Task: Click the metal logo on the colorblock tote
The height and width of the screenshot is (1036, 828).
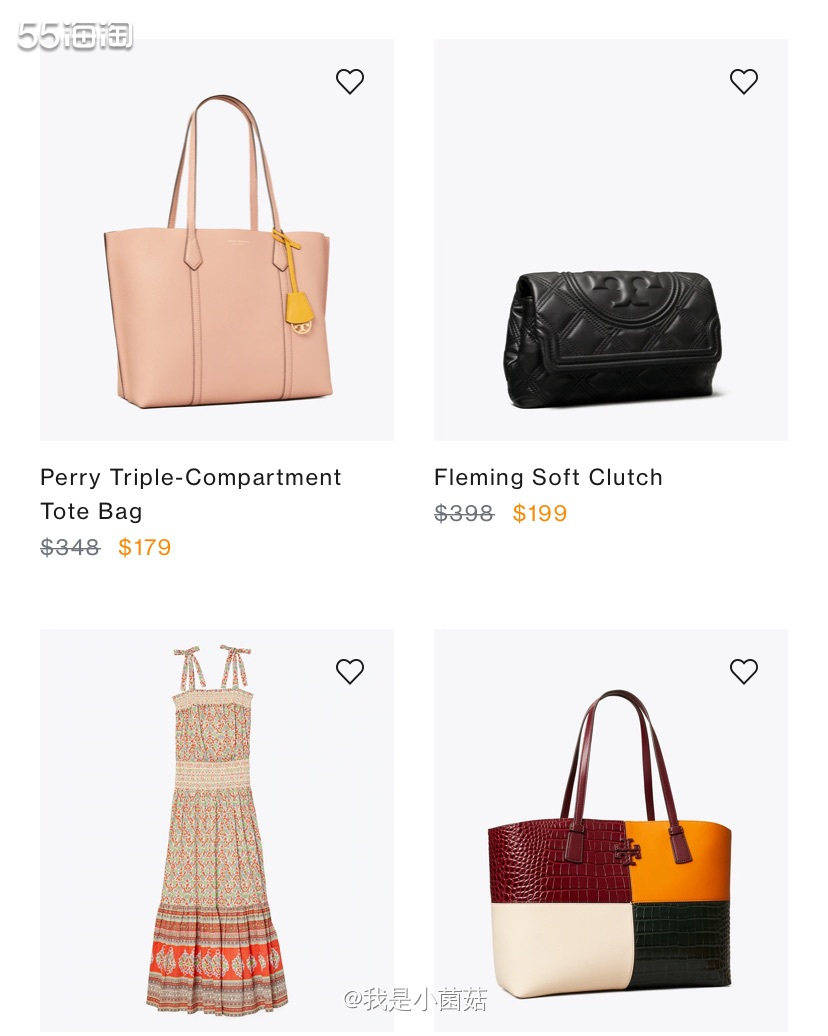Action: [627, 851]
